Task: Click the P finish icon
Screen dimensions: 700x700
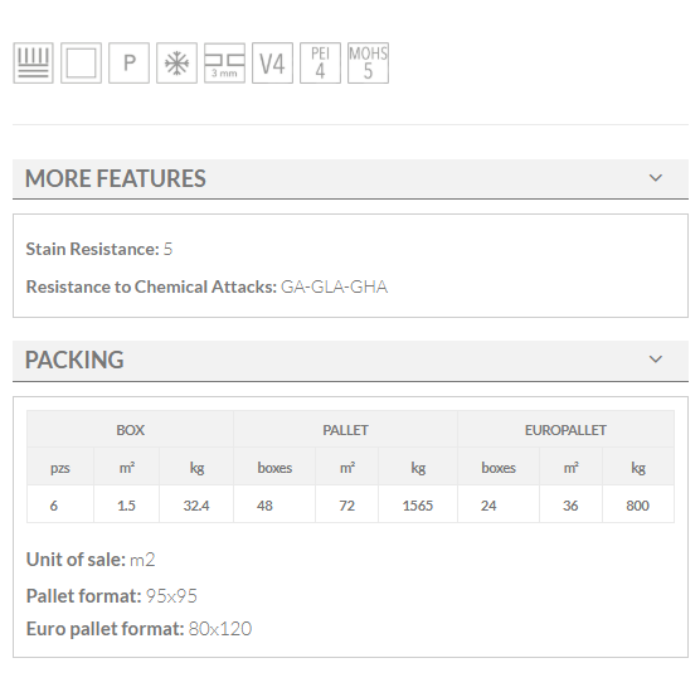Action: (129, 64)
